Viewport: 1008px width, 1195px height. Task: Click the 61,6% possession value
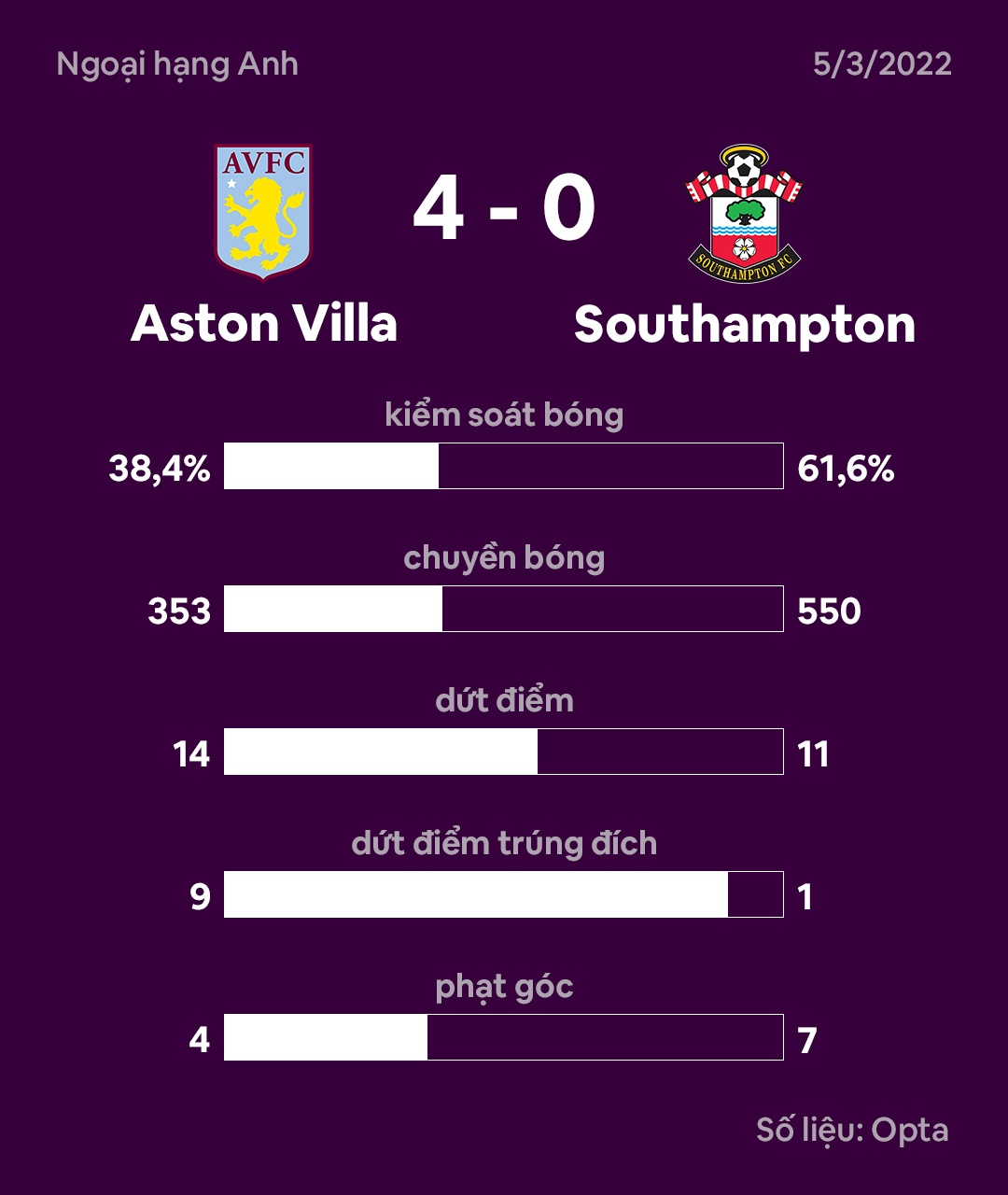[x=846, y=468]
